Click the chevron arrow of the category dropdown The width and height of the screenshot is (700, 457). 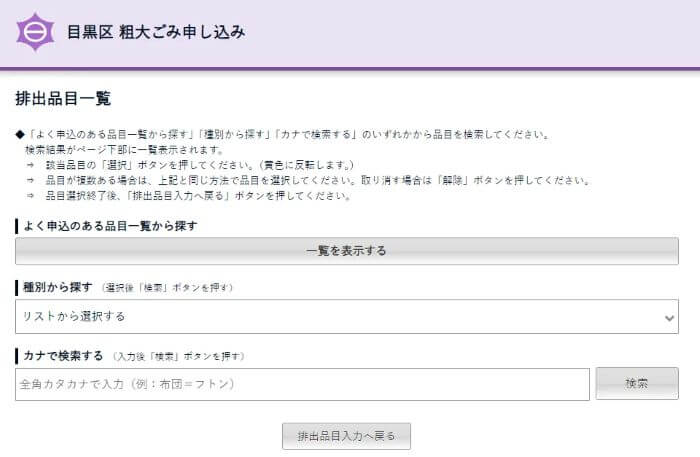[x=669, y=318]
